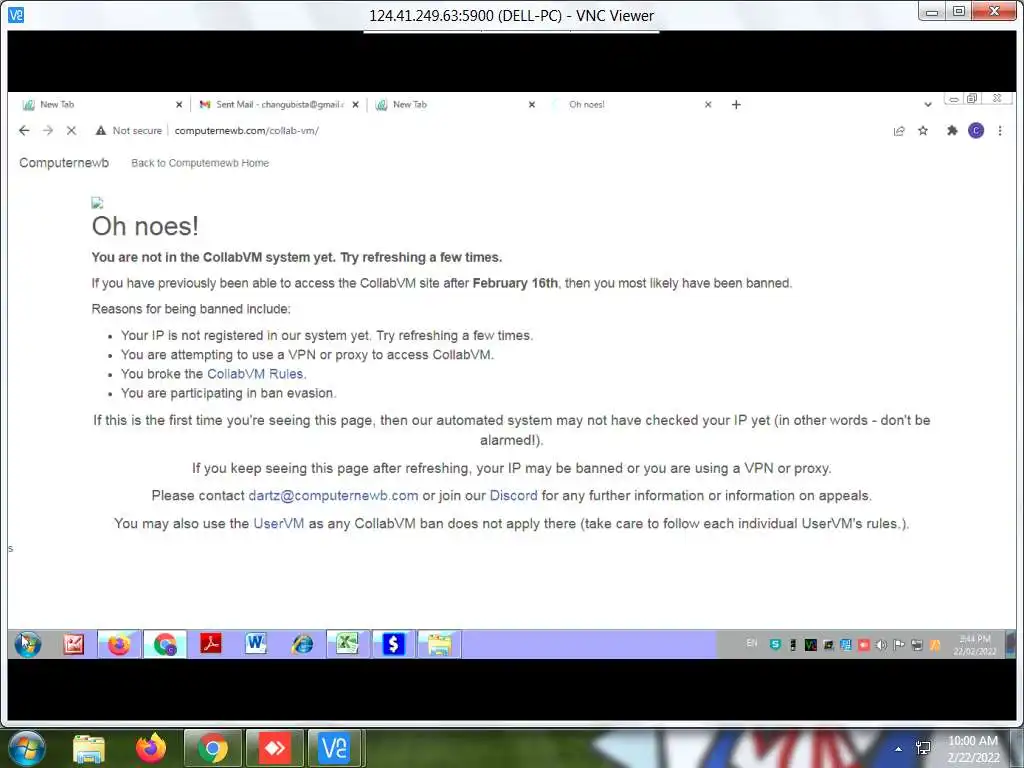The height and width of the screenshot is (768, 1024).
Task: Open the UserVM link
Action: [278, 523]
